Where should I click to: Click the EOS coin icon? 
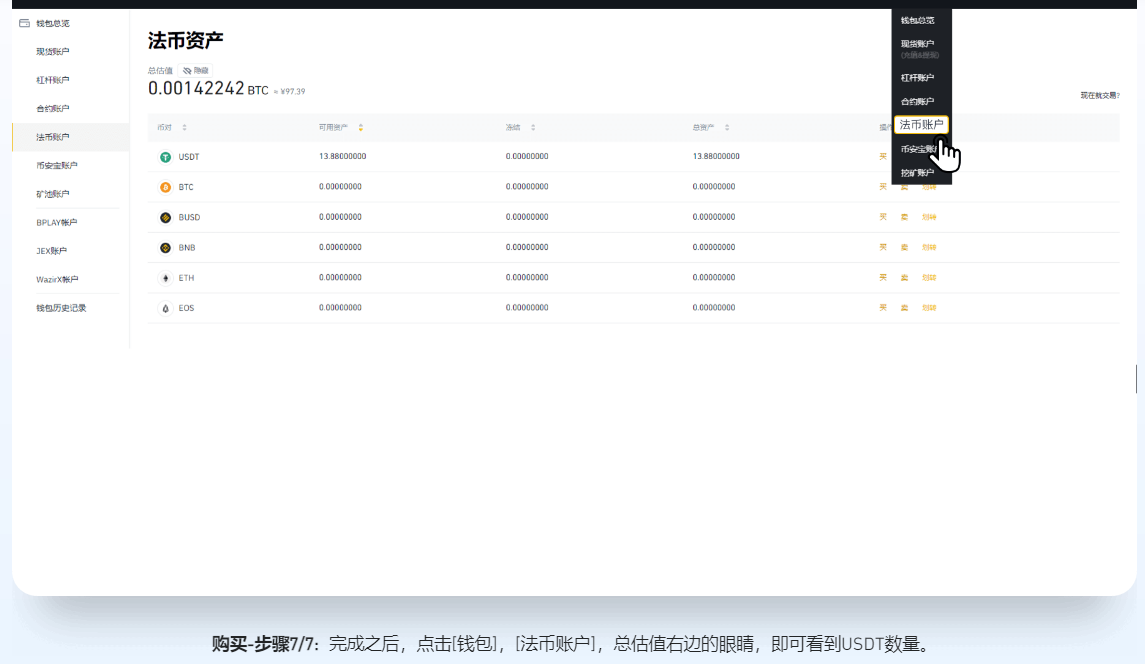(x=166, y=308)
